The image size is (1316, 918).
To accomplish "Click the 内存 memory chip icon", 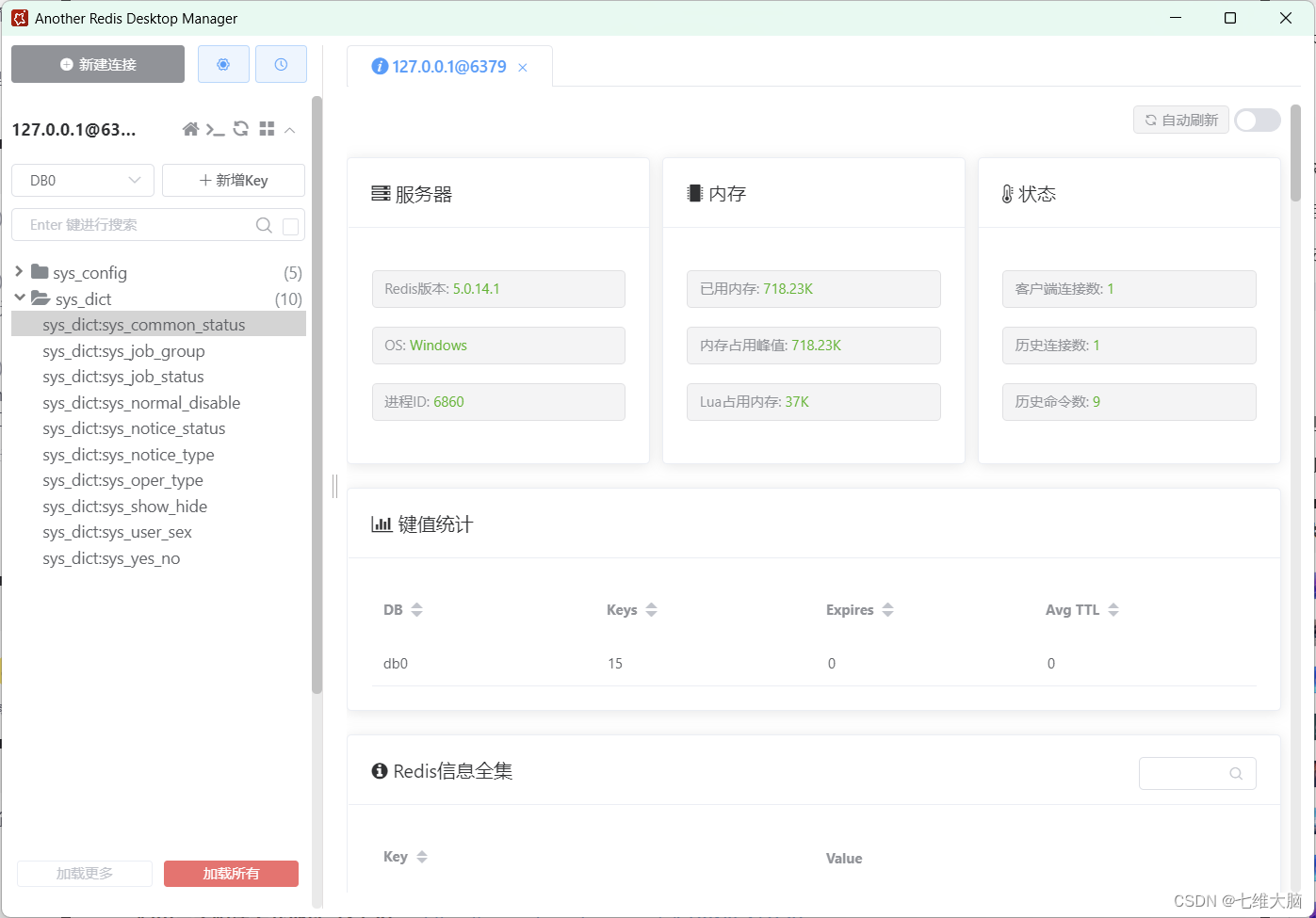I will [695, 193].
